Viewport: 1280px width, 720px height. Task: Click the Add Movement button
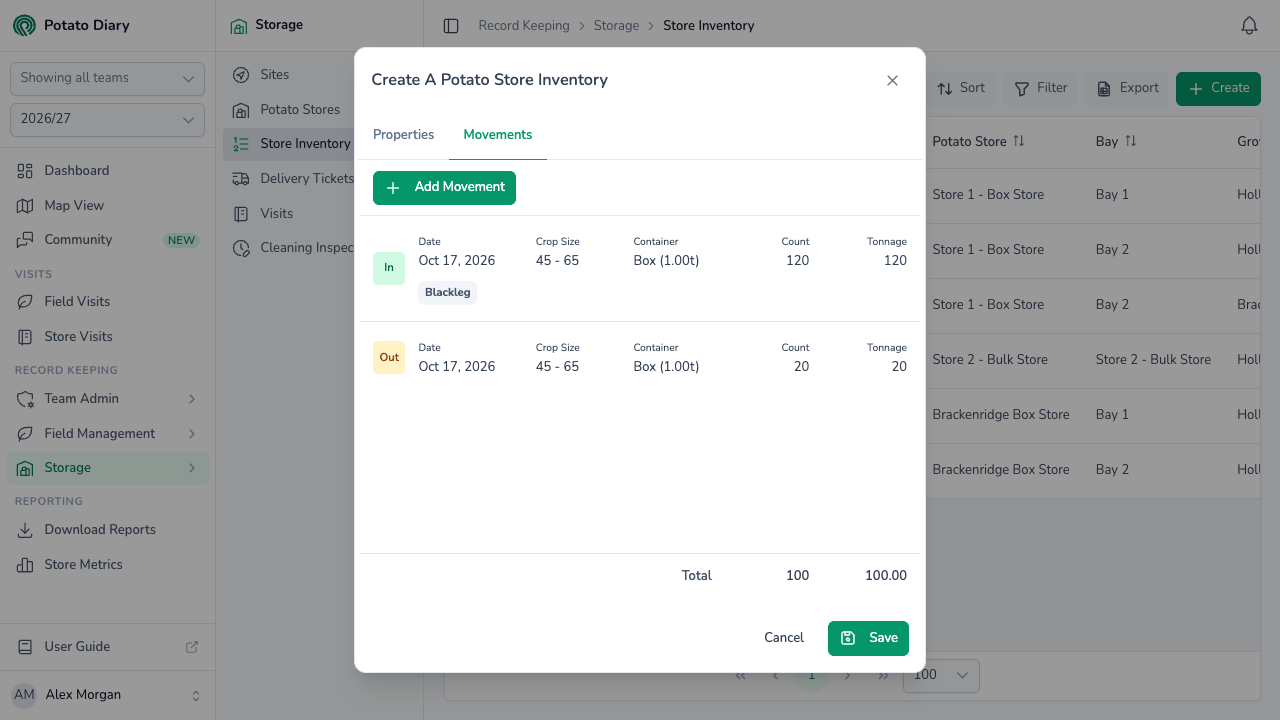point(444,188)
